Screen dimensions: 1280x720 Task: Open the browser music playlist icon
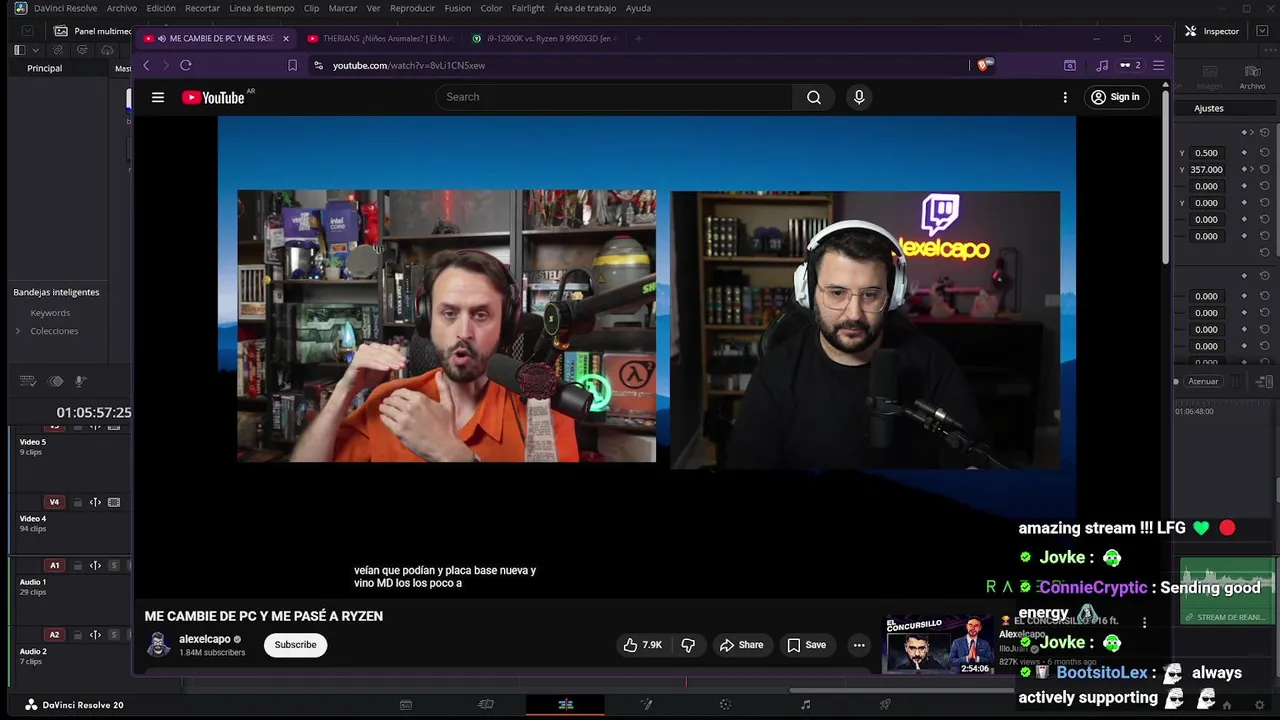[1102, 65]
